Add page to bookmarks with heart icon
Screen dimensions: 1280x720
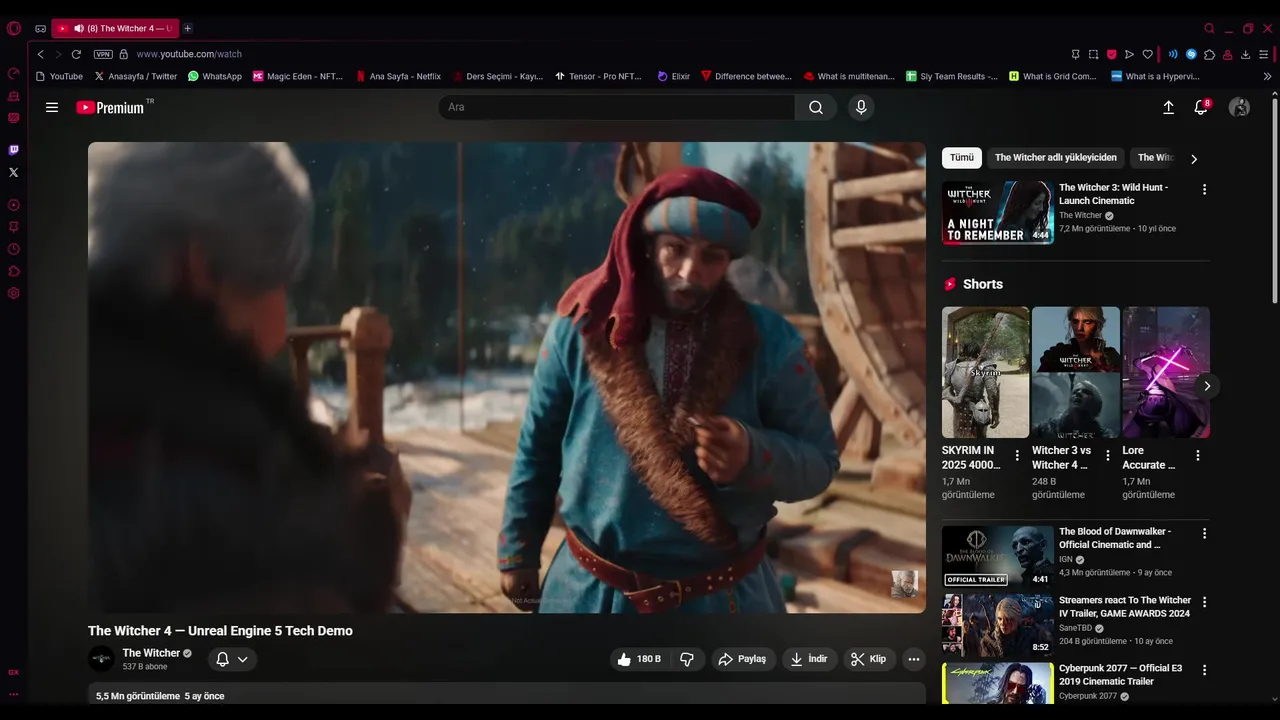[1147, 54]
